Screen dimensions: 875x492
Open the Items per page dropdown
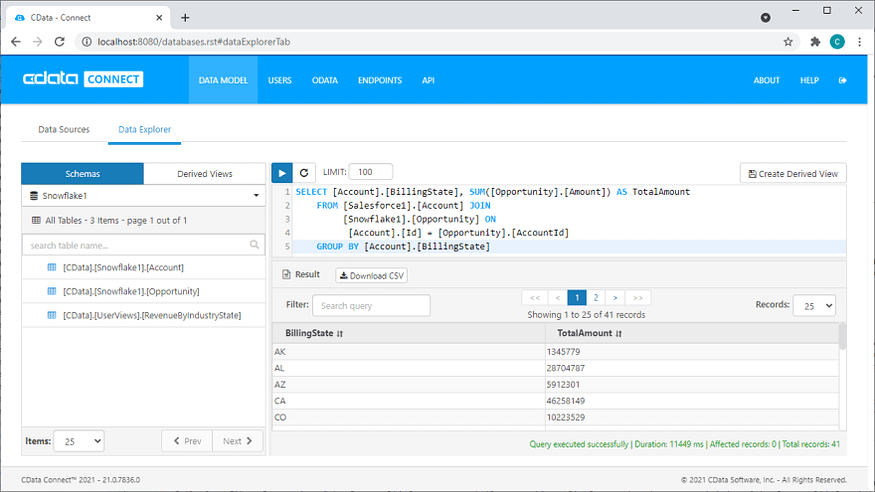pyautogui.click(x=79, y=441)
